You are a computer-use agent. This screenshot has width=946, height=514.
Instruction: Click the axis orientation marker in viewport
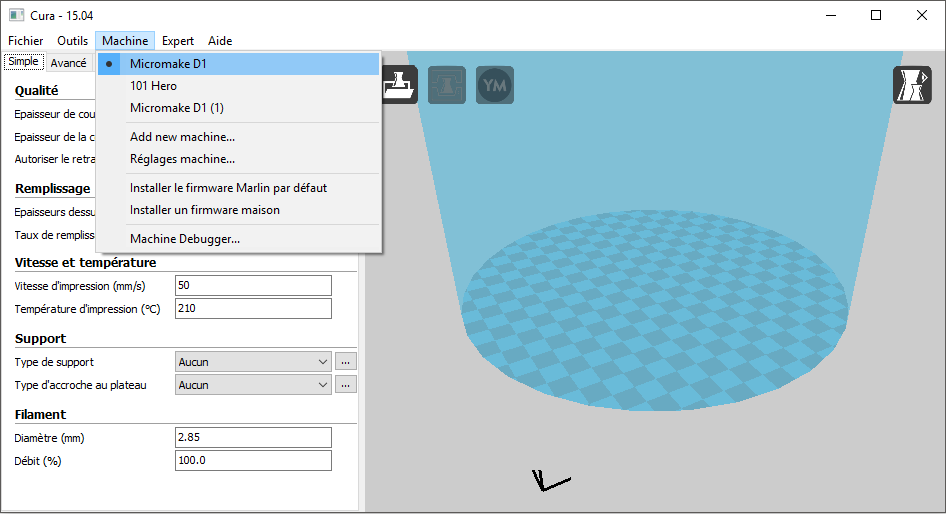coord(551,480)
